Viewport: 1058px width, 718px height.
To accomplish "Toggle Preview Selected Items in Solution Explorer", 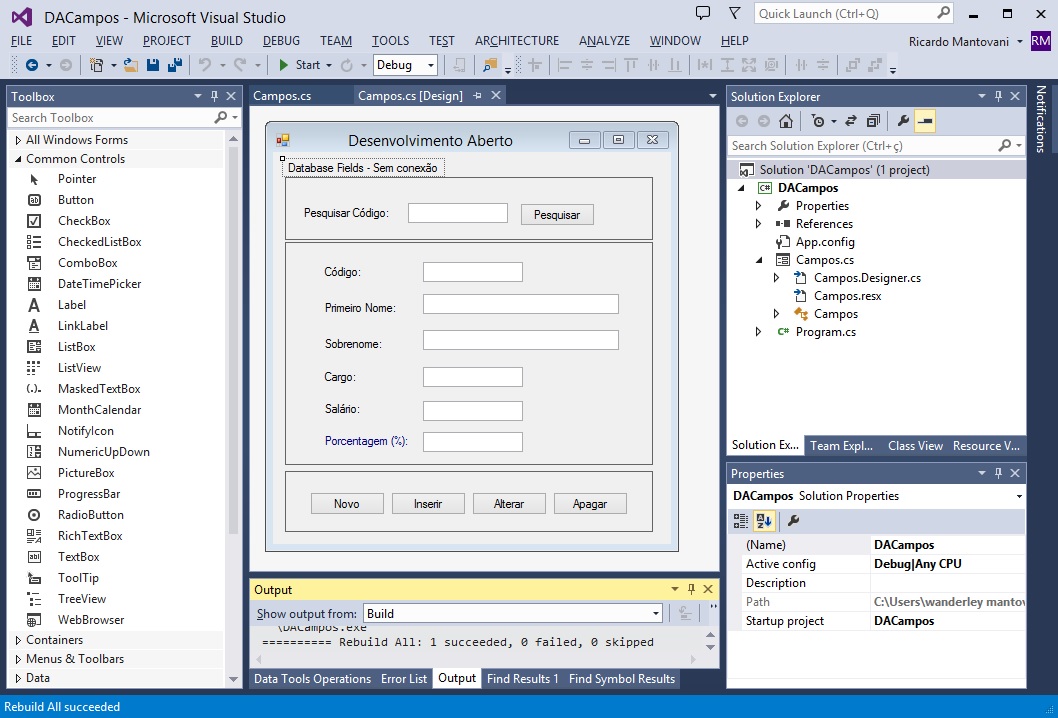I will coord(925,121).
